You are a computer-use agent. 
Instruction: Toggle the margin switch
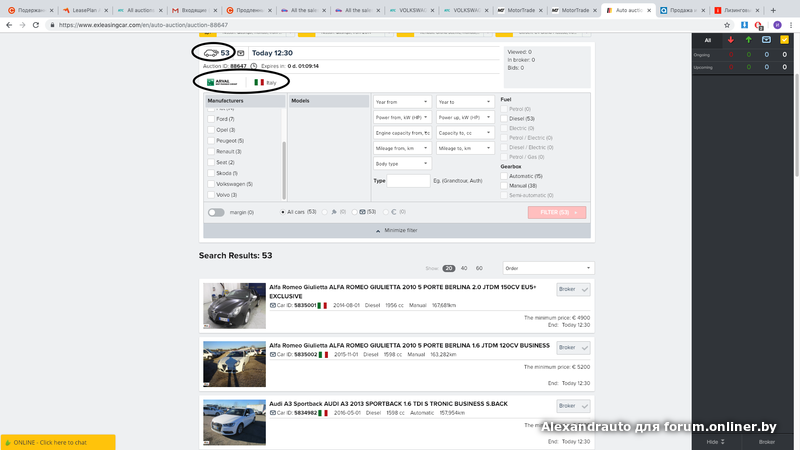pos(216,212)
